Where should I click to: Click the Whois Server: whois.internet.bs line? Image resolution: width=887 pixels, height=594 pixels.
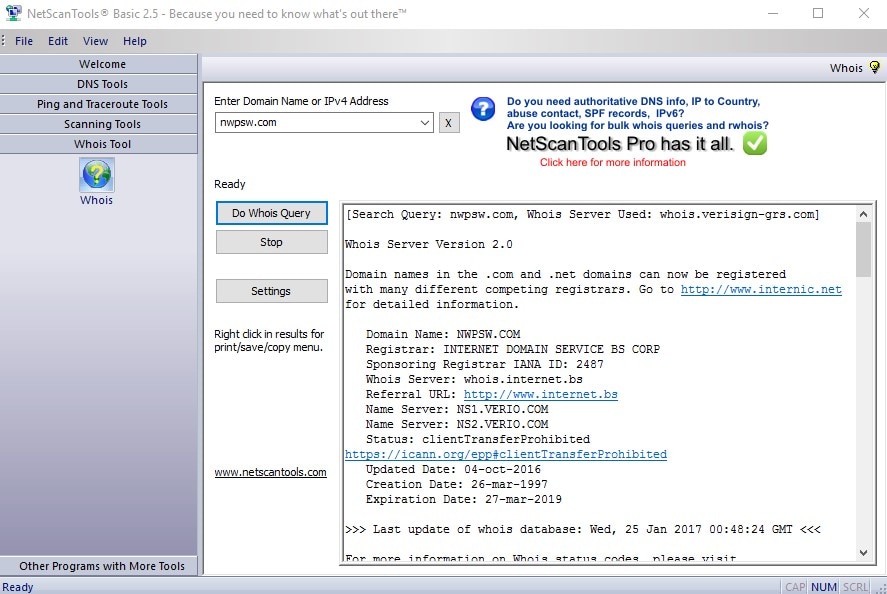474,379
